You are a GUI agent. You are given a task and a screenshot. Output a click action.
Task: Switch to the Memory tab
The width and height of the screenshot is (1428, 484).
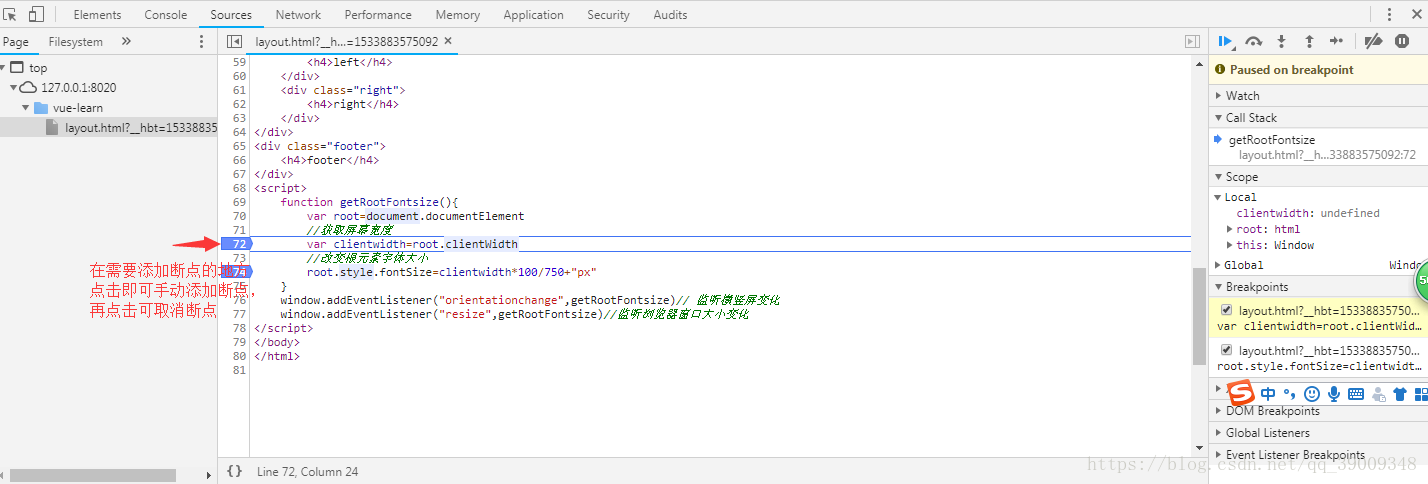click(457, 15)
